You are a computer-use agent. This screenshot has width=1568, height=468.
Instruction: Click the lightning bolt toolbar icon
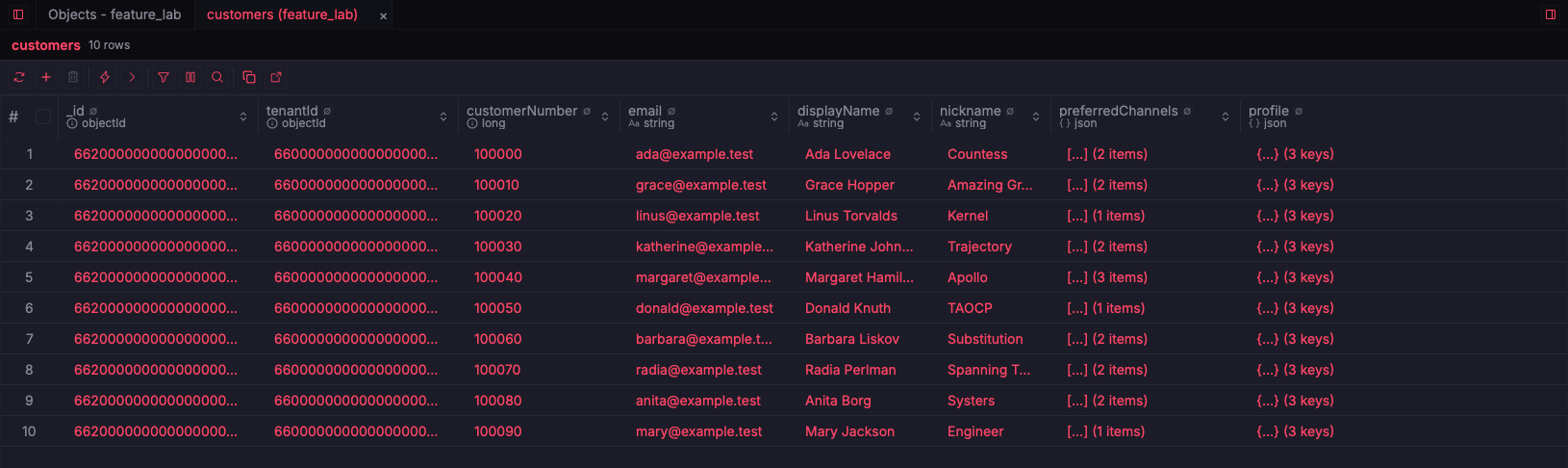coord(105,77)
